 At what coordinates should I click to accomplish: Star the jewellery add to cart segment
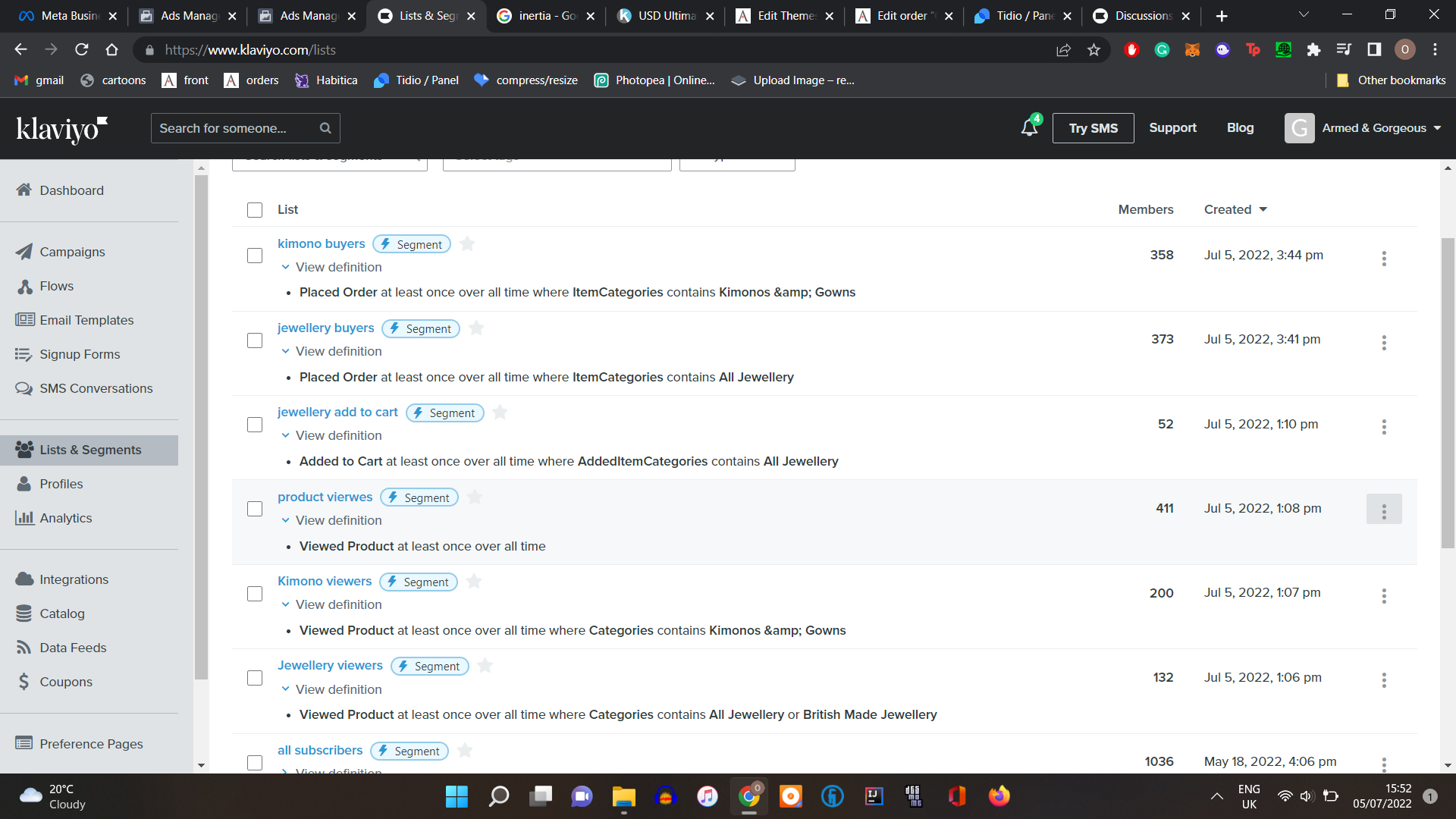pyautogui.click(x=500, y=413)
